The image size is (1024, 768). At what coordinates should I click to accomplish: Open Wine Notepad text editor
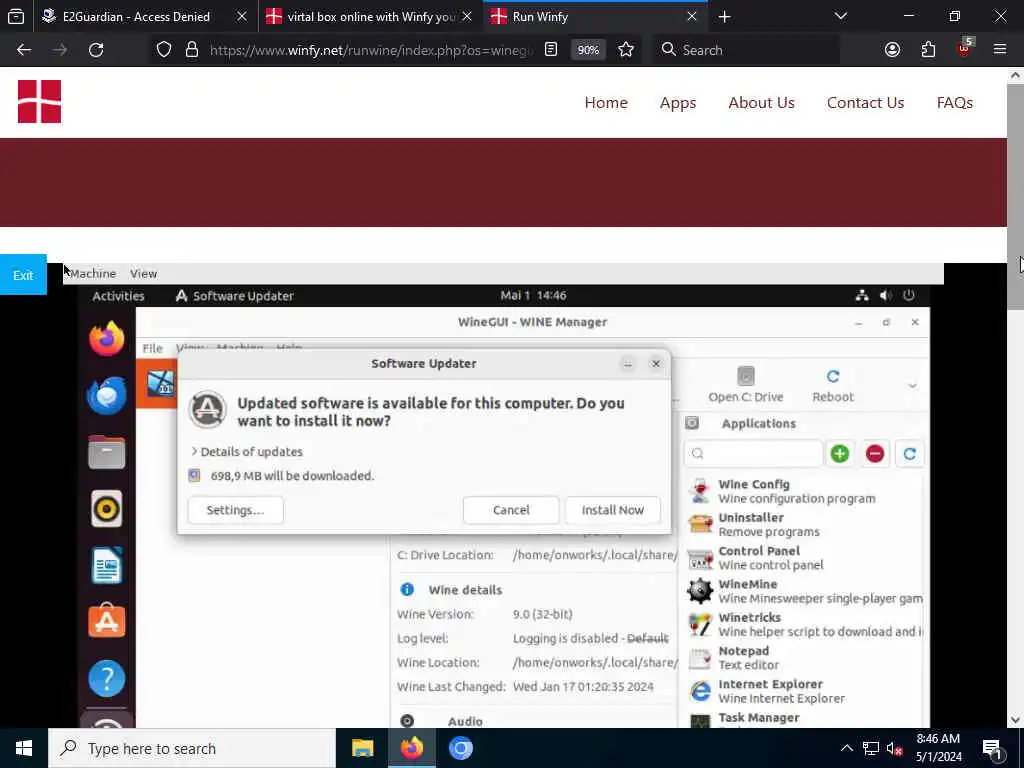[805, 658]
